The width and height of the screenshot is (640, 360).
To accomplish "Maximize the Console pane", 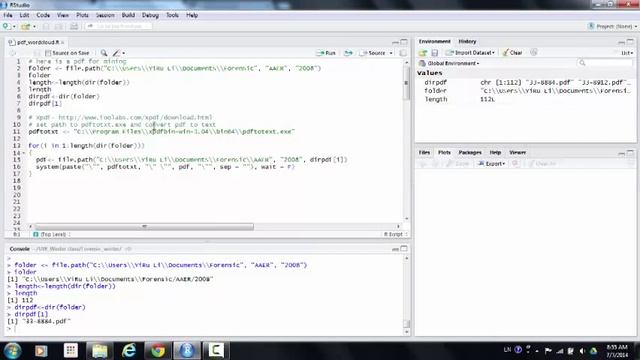I will pyautogui.click(x=404, y=248).
